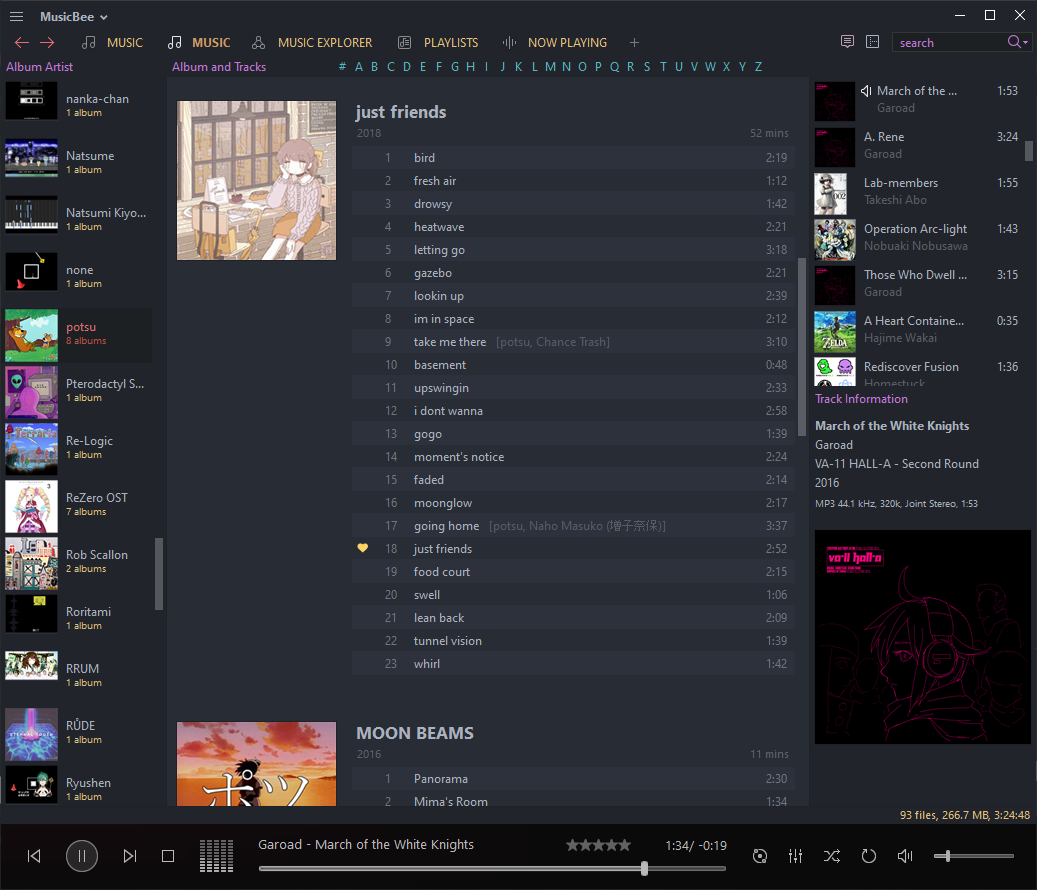The image size is (1037, 890).
Task: Open the equalizer settings icon
Action: (x=796, y=856)
